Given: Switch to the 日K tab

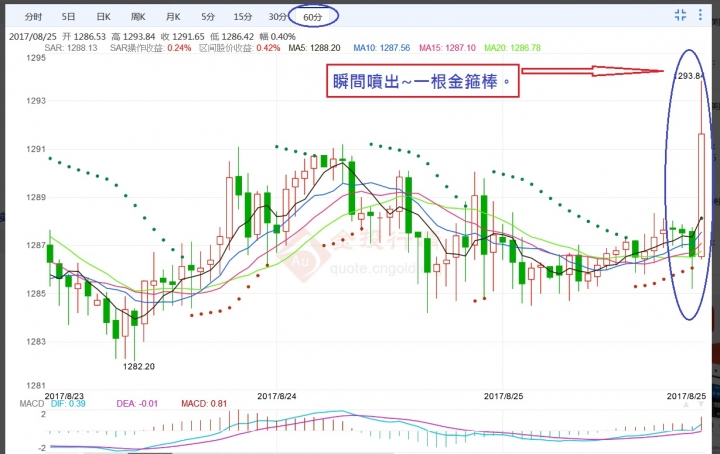Looking at the screenshot, I should (103, 17).
